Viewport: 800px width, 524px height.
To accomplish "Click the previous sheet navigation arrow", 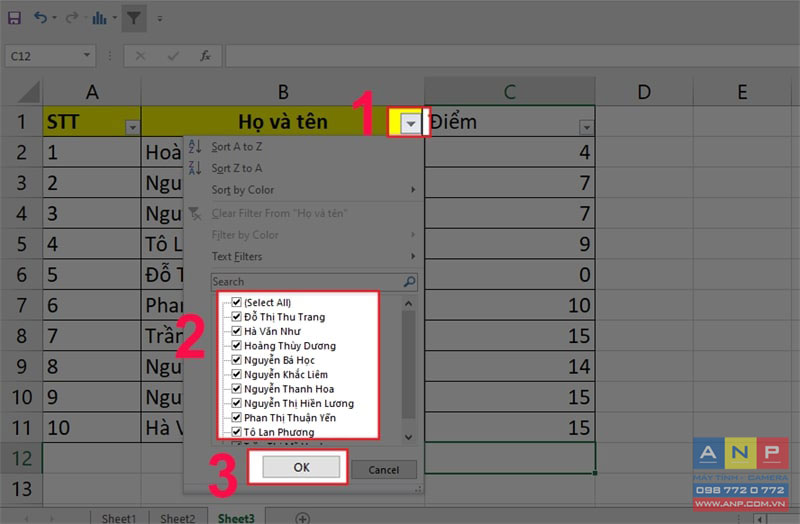I will 26,519.
